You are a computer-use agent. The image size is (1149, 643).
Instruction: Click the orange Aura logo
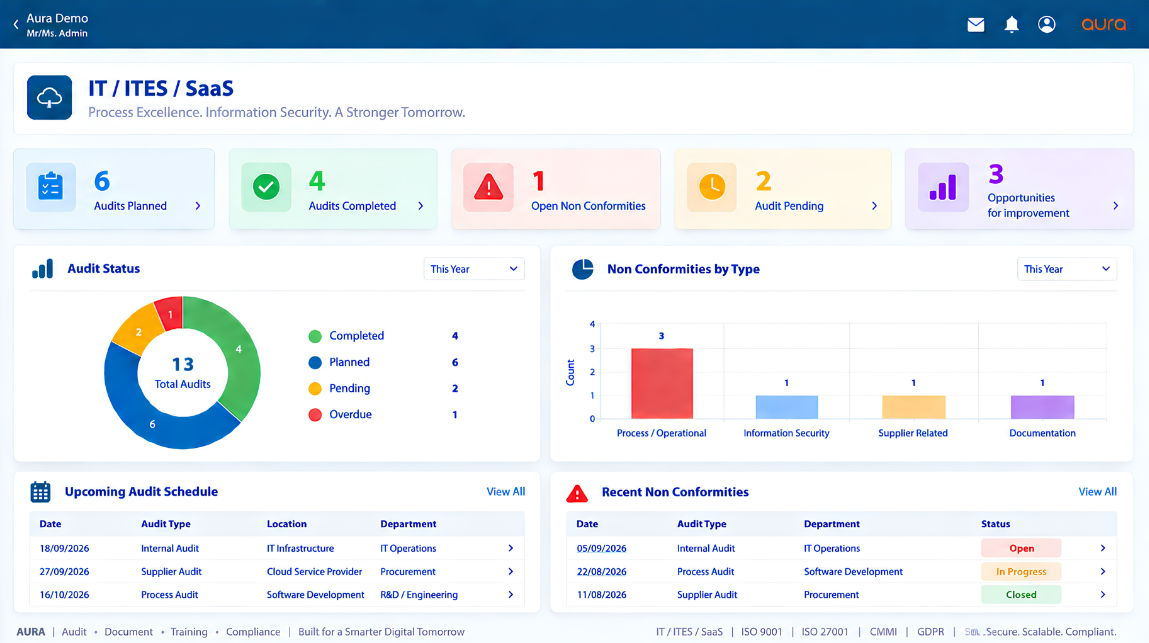click(x=1104, y=24)
